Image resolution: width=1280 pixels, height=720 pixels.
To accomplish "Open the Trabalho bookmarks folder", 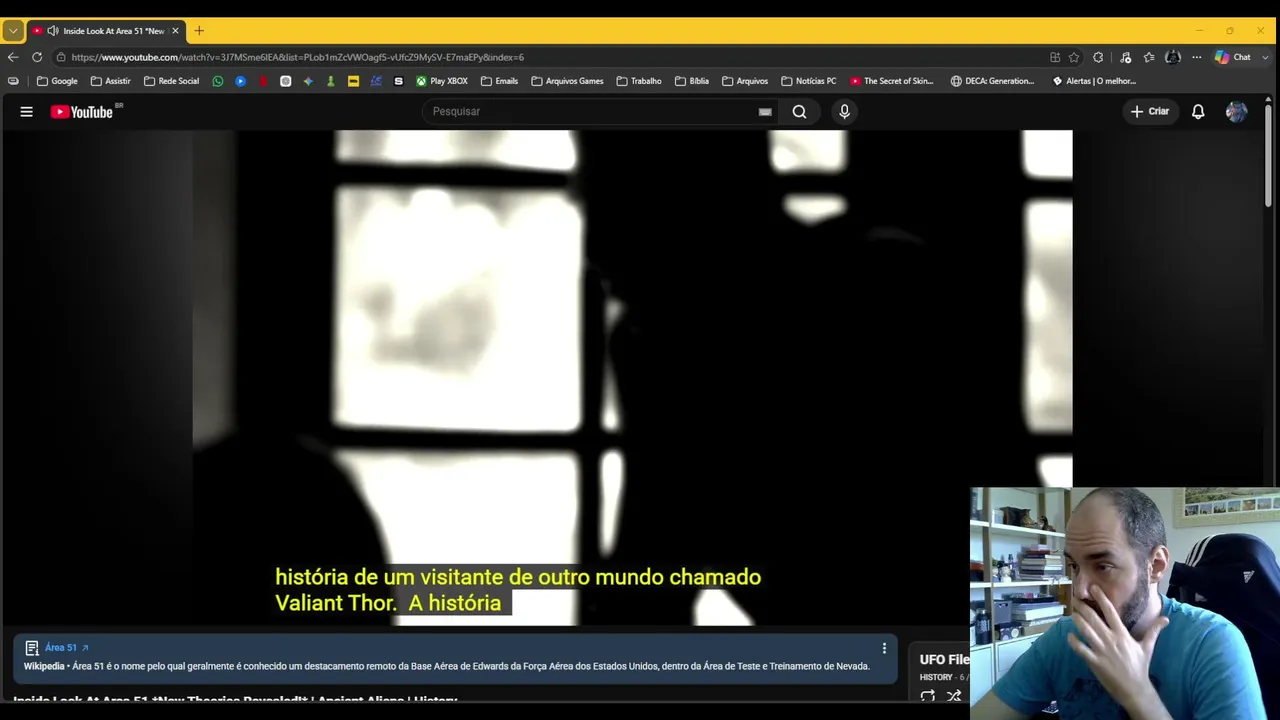I will (x=639, y=81).
